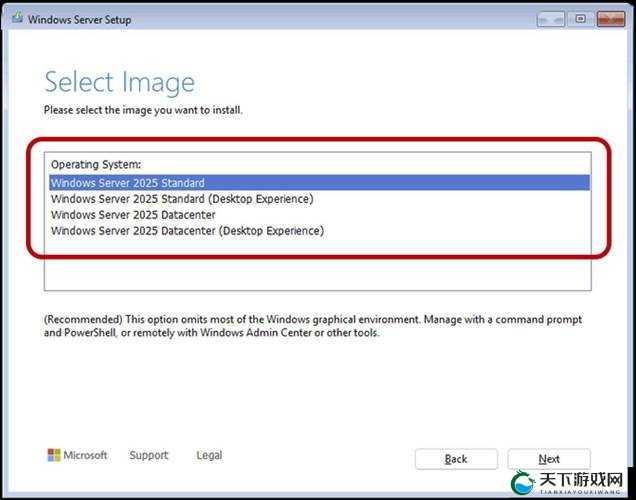Screen dimensions: 636x500
Task: Click the Windows Server Setup title icon
Action: point(17,17)
